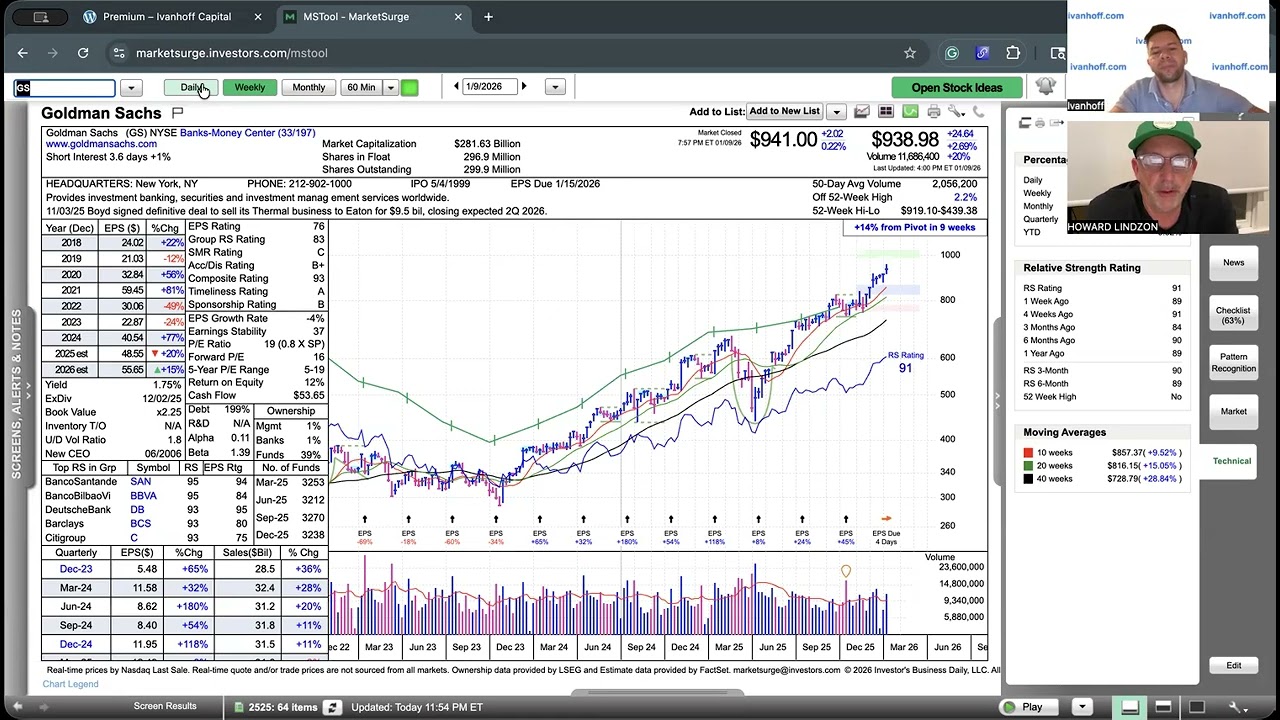
Task: Select the Daily chart period
Action: coord(190,88)
